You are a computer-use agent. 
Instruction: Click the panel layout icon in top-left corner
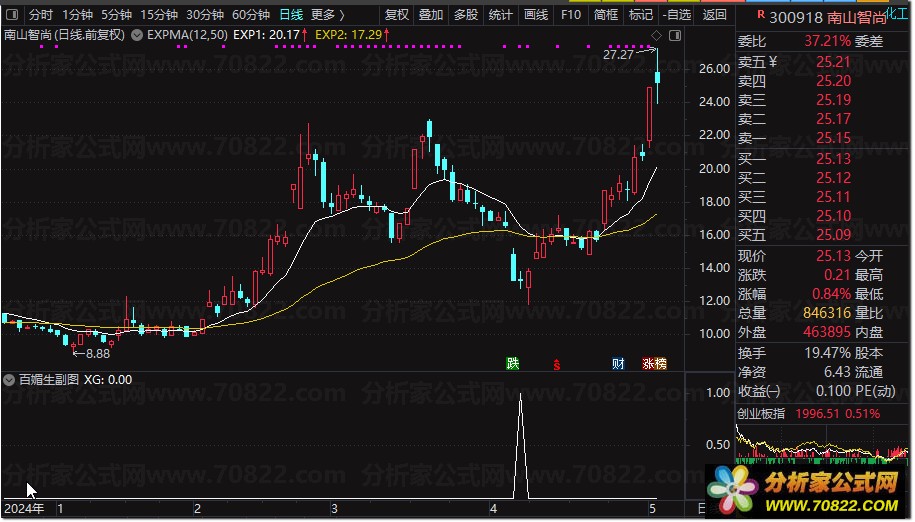click(12, 14)
